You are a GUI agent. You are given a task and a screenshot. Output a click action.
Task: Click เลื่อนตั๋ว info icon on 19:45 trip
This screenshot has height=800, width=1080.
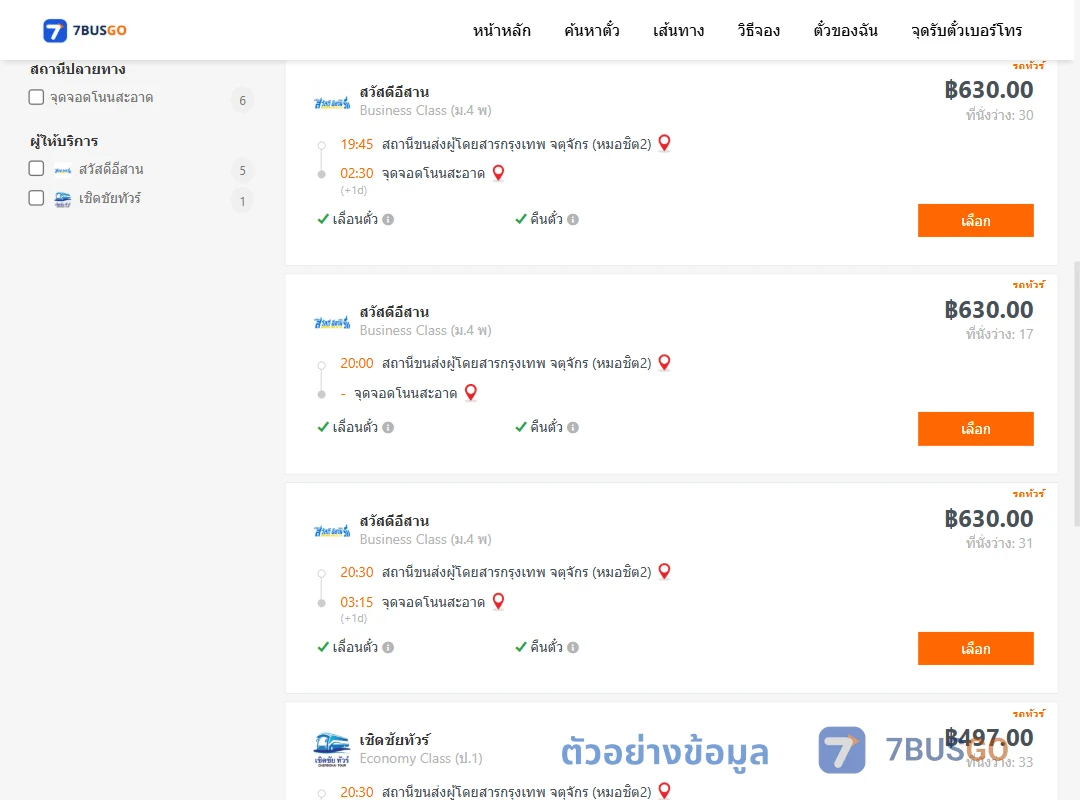click(x=388, y=220)
